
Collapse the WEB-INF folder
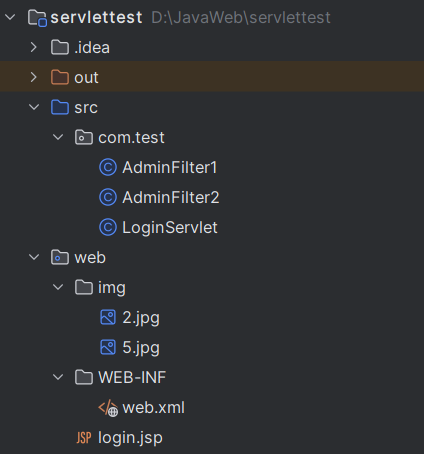[x=58, y=377]
